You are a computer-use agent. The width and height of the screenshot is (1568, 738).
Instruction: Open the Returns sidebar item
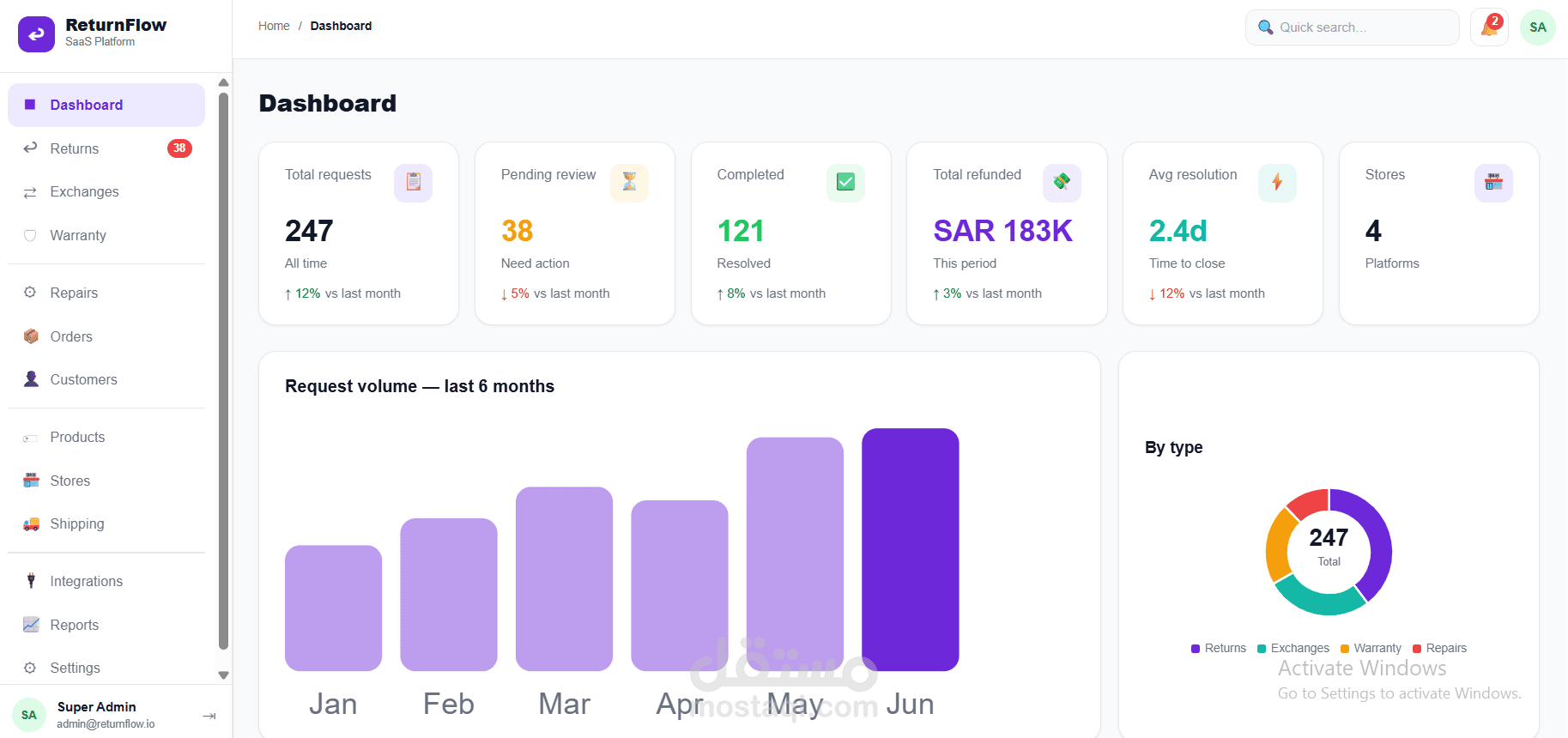coord(106,148)
